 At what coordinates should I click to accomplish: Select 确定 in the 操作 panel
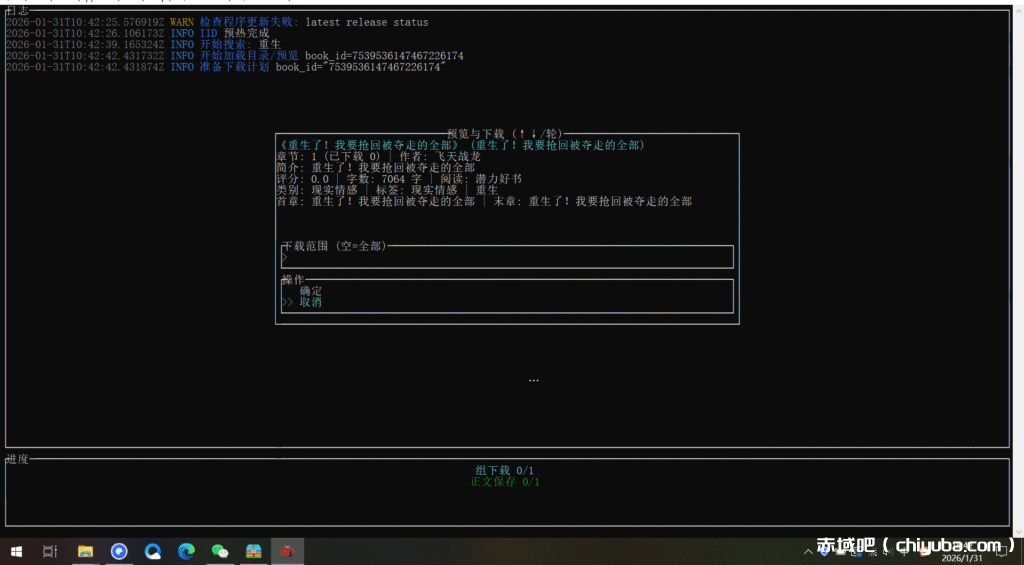pos(311,291)
